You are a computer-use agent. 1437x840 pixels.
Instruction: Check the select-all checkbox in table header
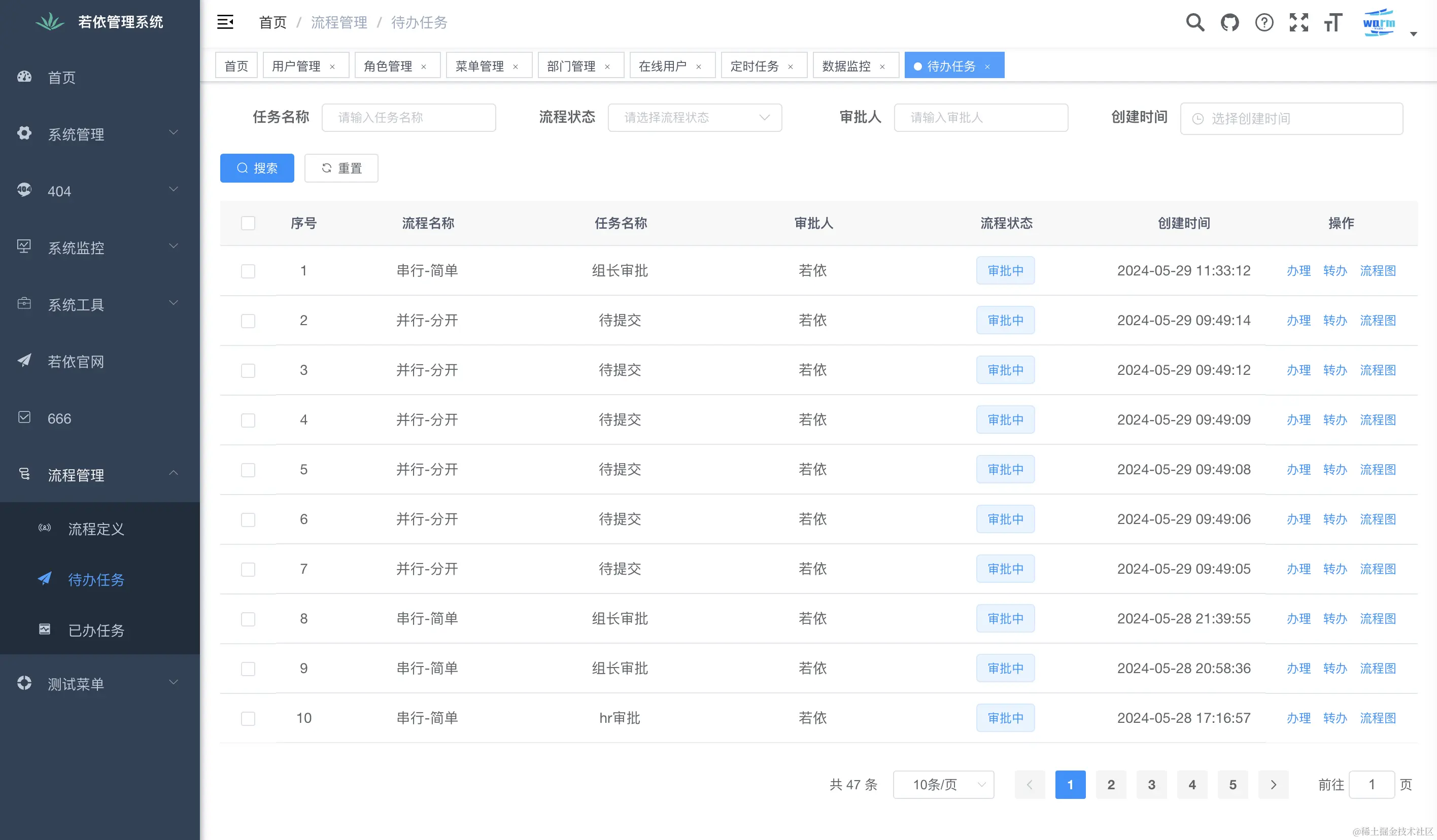pos(248,223)
